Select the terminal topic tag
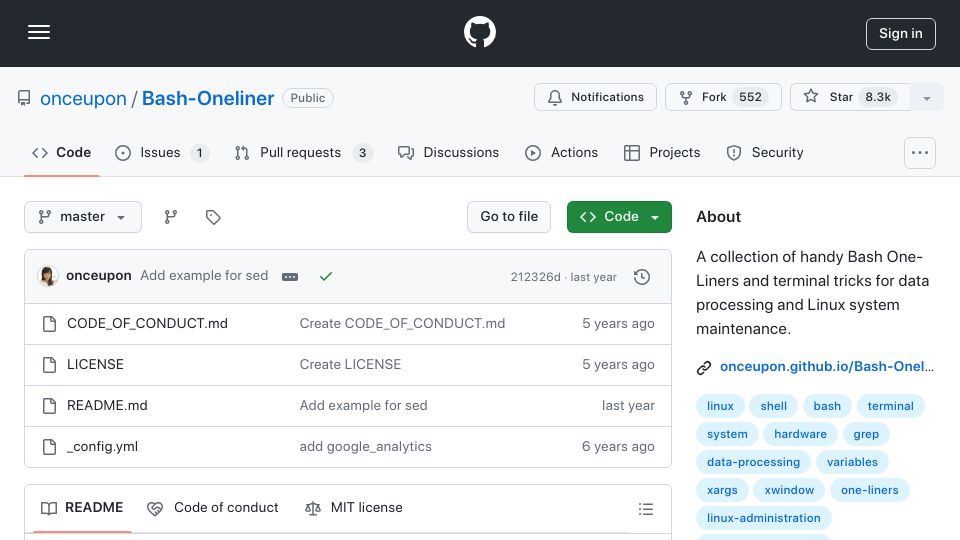 [890, 406]
